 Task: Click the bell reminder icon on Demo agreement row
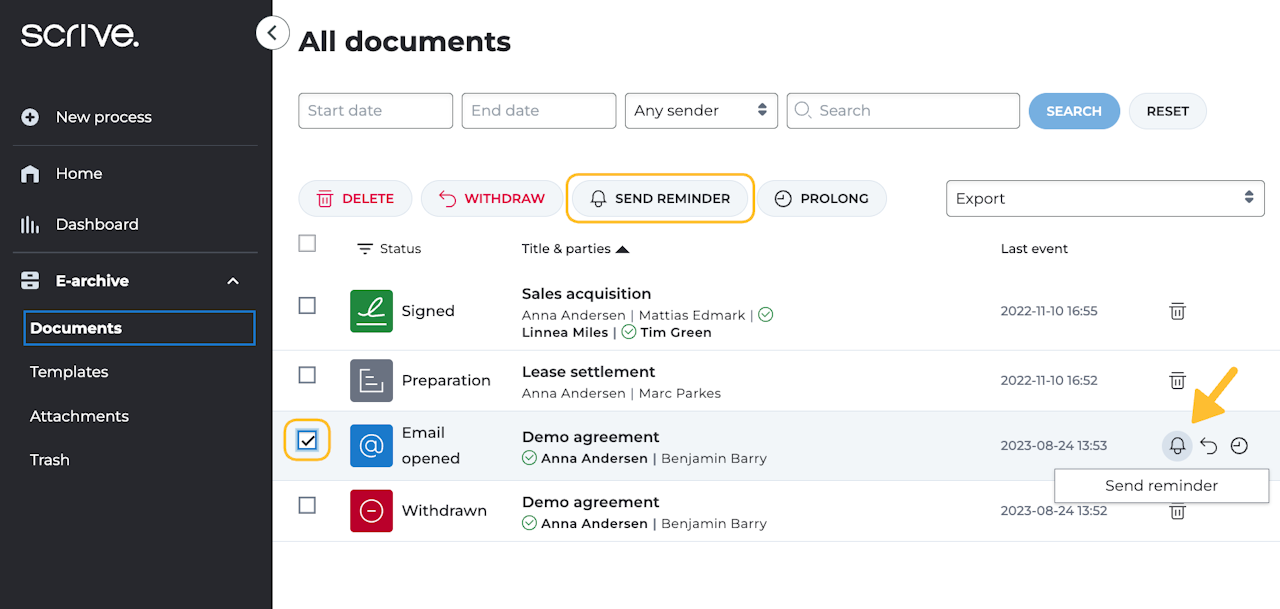click(1177, 446)
